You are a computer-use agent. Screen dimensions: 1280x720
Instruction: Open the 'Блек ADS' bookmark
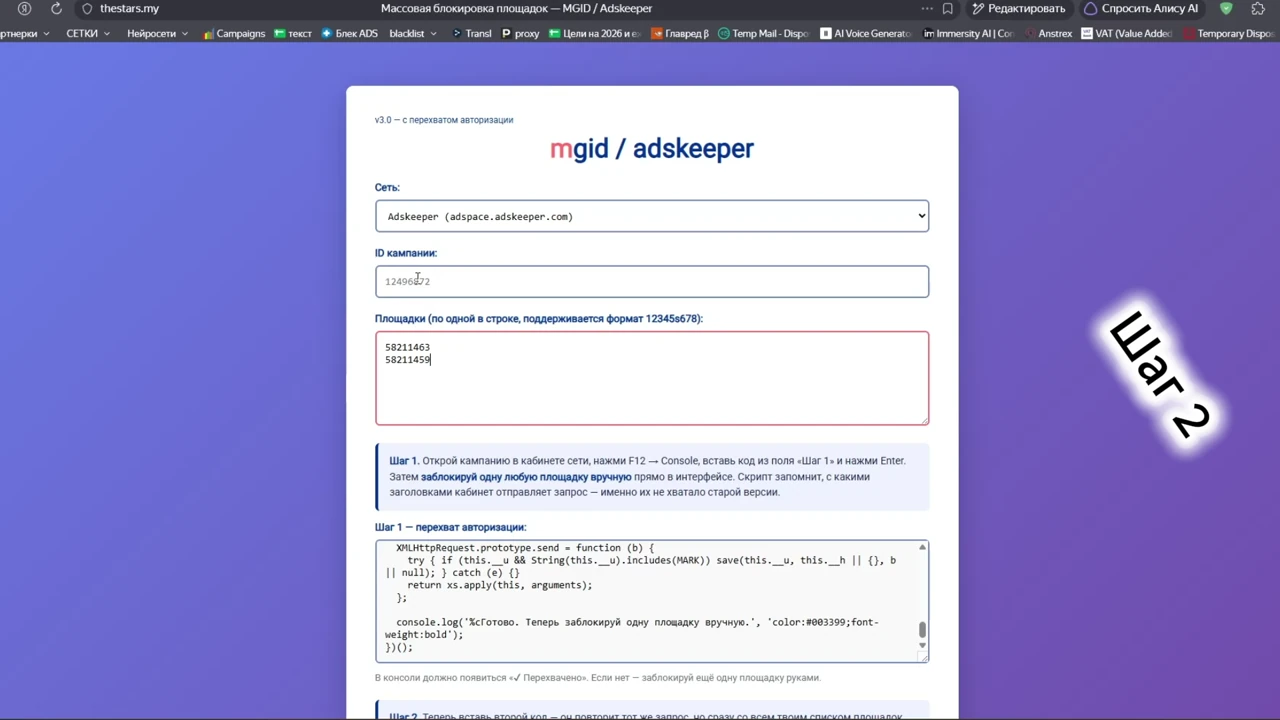350,34
